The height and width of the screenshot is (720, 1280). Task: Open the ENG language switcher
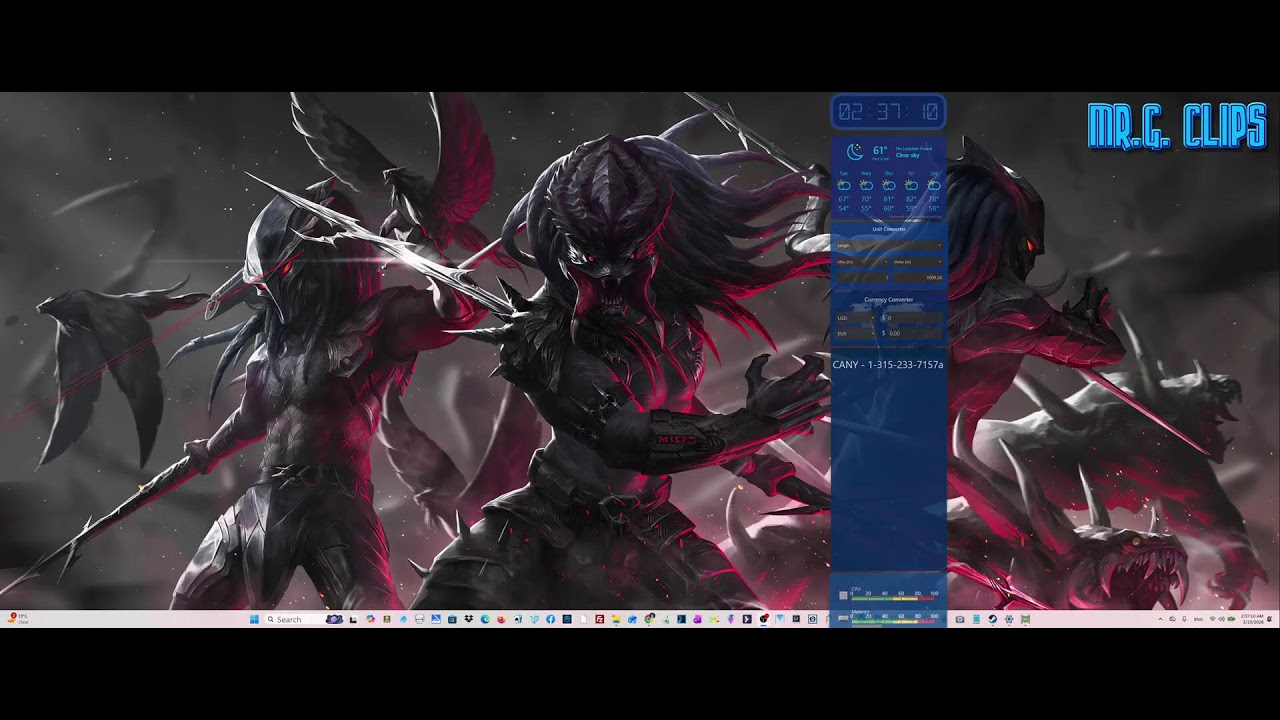(1198, 619)
